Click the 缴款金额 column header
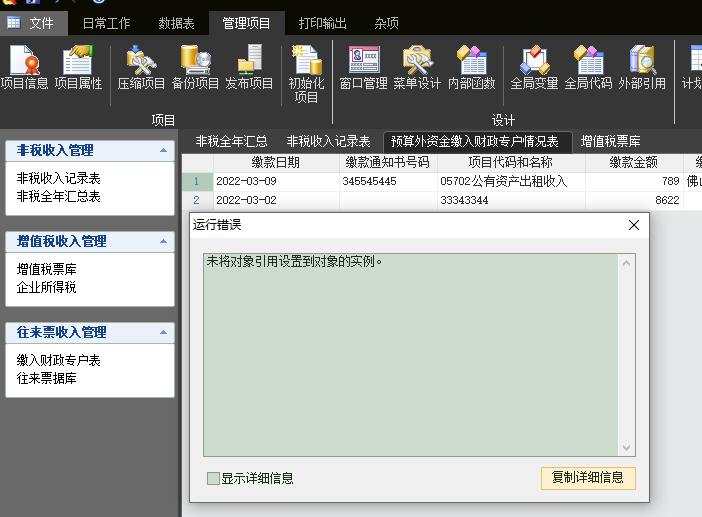 point(634,162)
